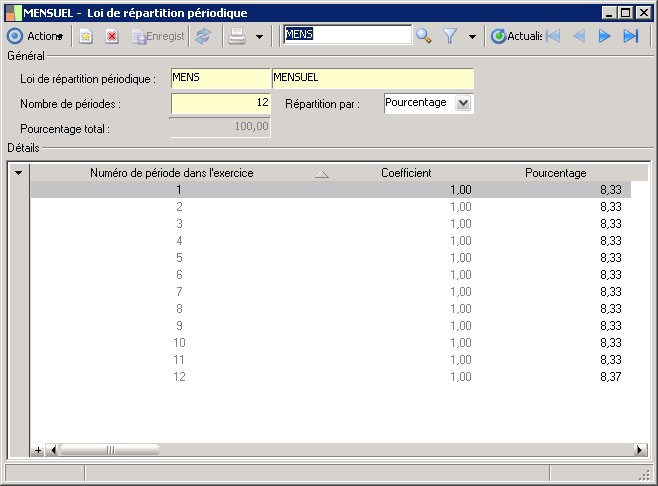This screenshot has width=658, height=486.
Task: Click the Actualiser button
Action: tap(516, 36)
